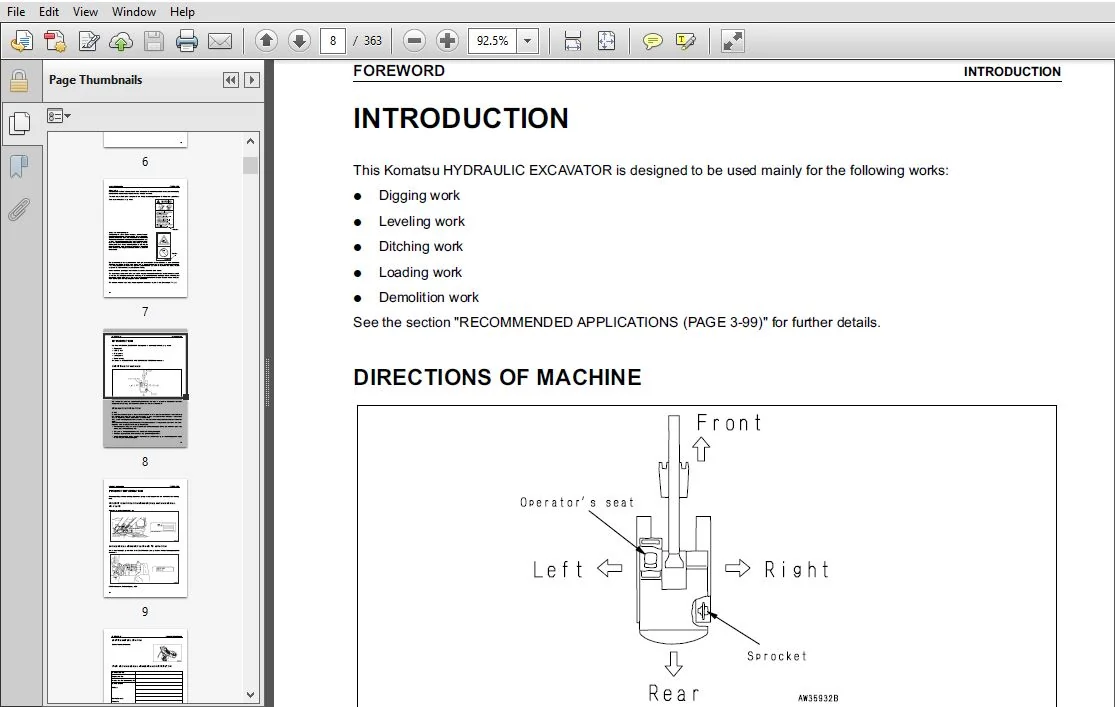Image resolution: width=1115 pixels, height=707 pixels.
Task: Click the page number field
Action: point(333,41)
